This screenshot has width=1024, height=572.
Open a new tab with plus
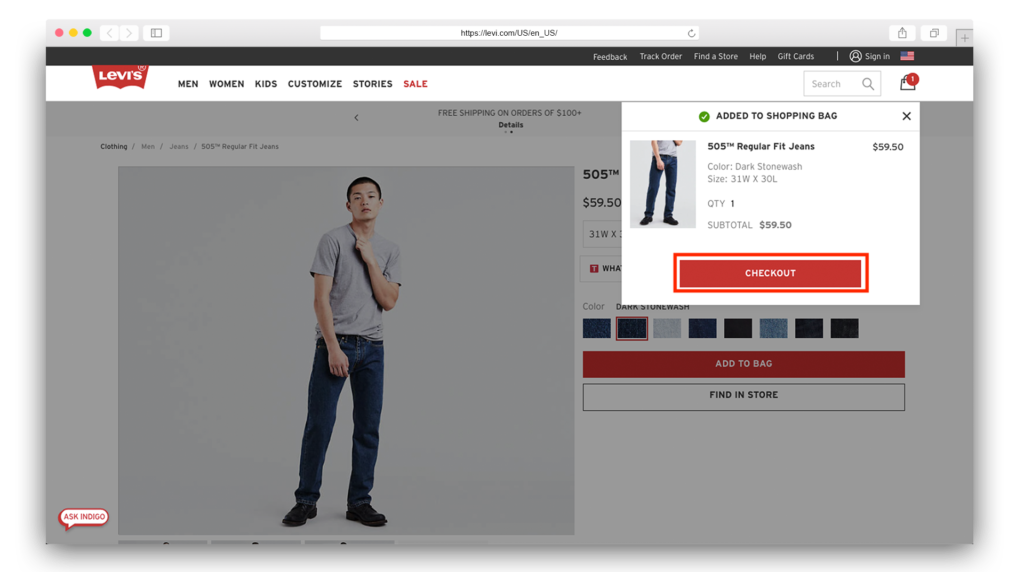pyautogui.click(x=964, y=38)
